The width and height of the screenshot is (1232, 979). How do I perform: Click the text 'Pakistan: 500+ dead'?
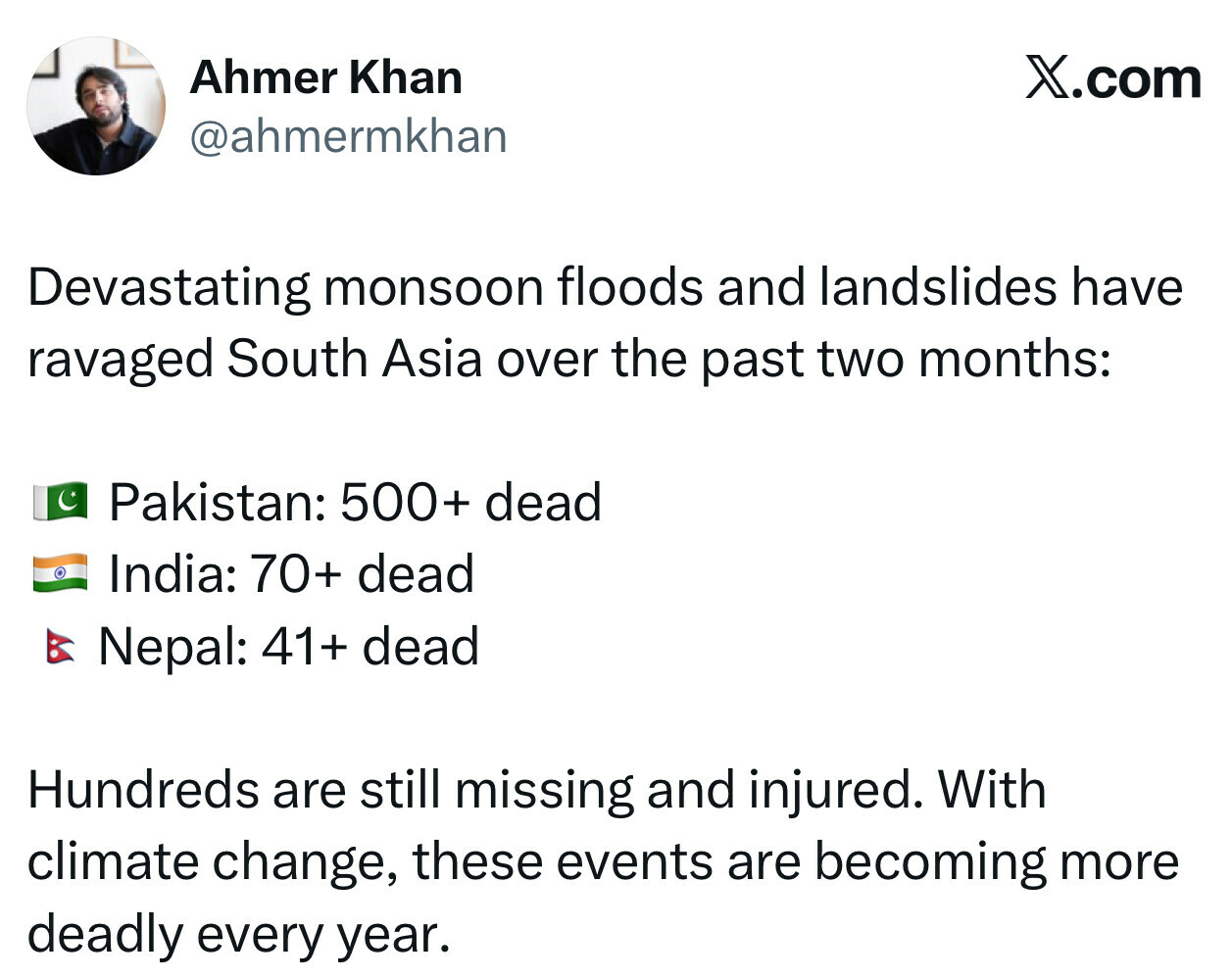point(355,502)
